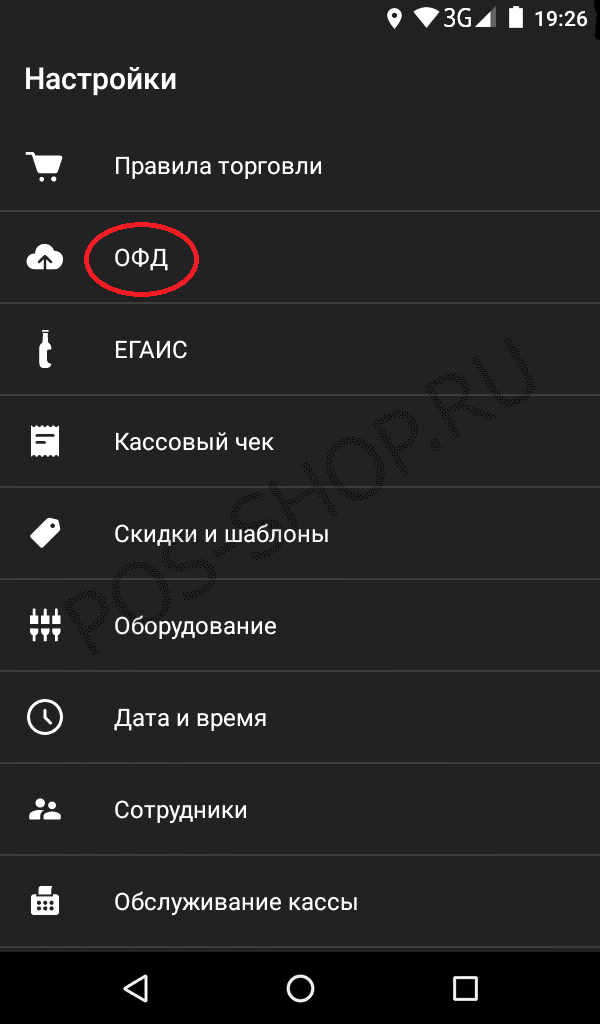Tap the clock icon
Viewport: 600px width, 1024px height.
pos(44,718)
